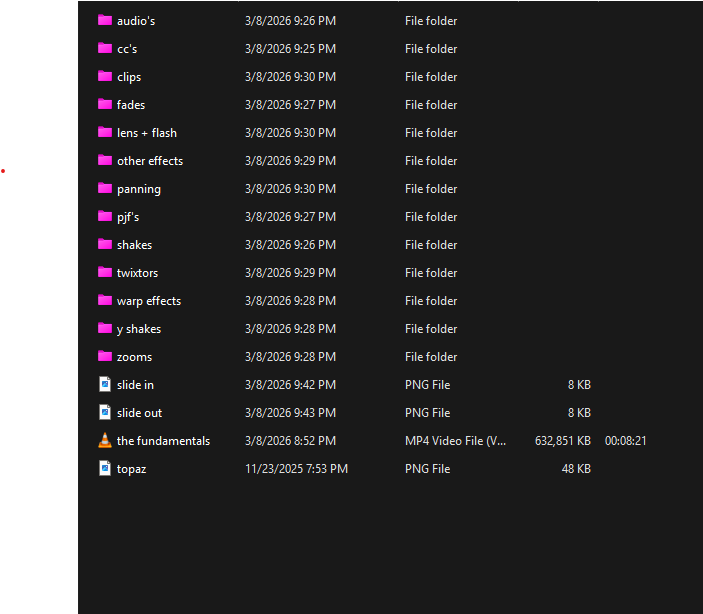The height and width of the screenshot is (614, 703).
Task: Click the date cell in the twixtors row
Action: [x=291, y=273]
